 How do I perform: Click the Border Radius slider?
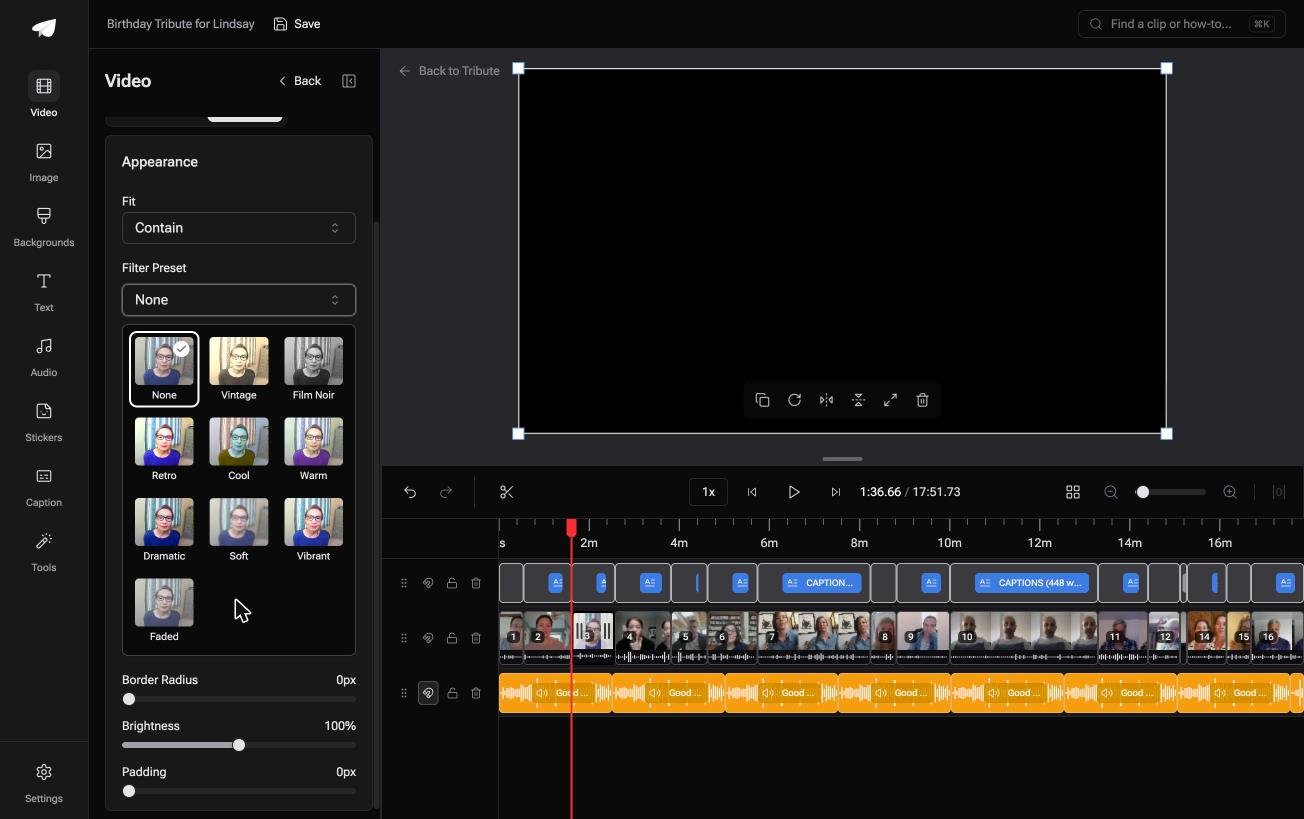pos(239,699)
